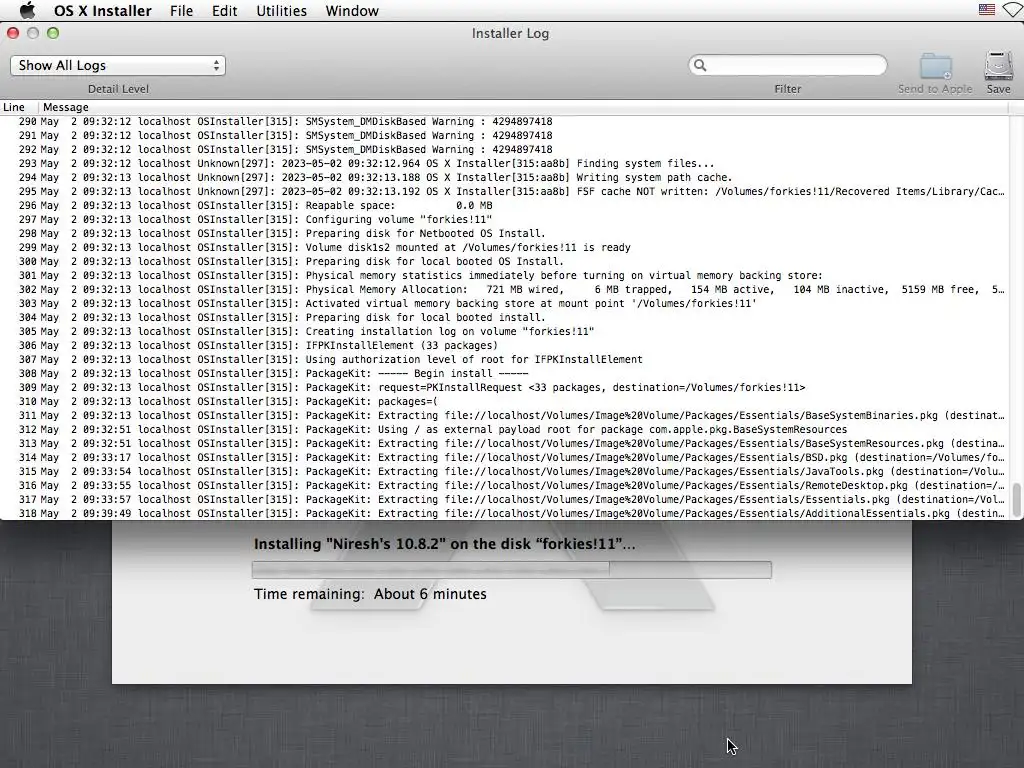Click the Time remaining About 6 minutes text
This screenshot has height=768, width=1024.
(x=370, y=594)
